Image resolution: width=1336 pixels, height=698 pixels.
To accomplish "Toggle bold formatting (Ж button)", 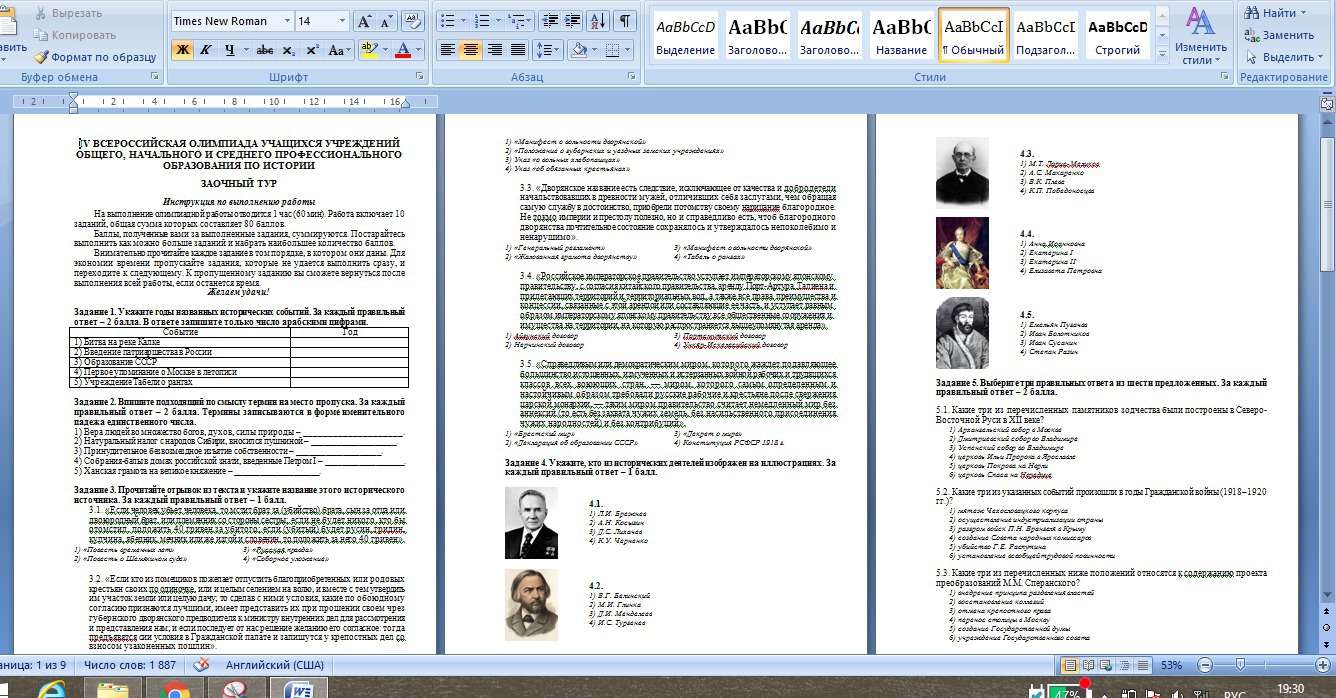I will pos(182,50).
